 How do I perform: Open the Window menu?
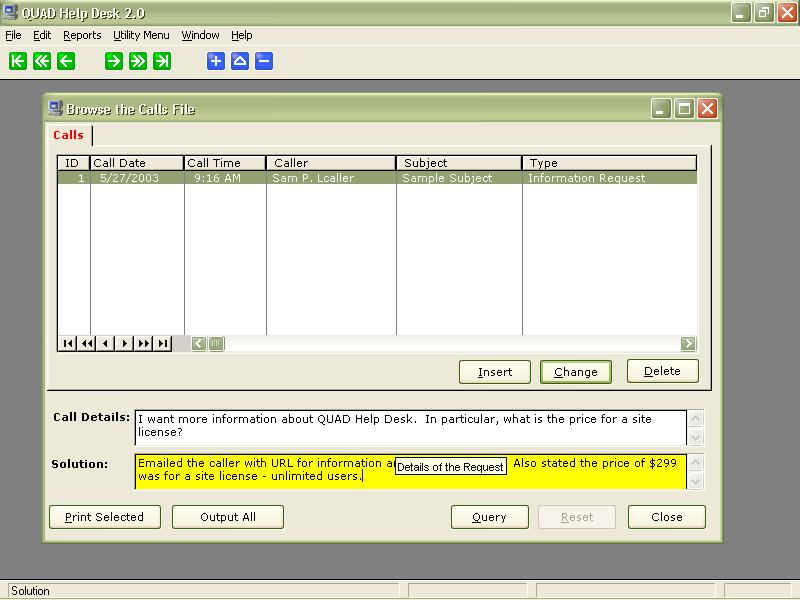201,35
